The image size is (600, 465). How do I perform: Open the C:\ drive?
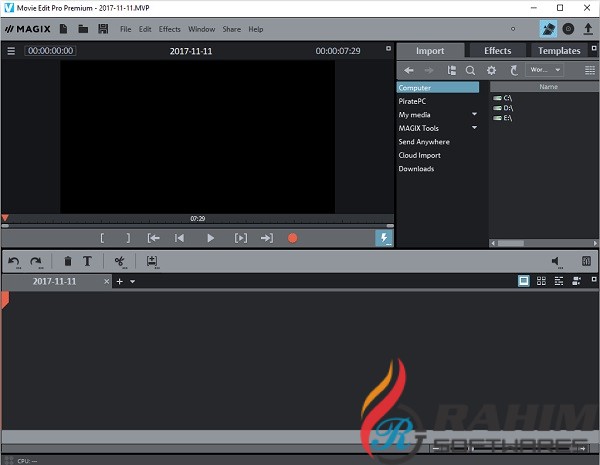[503, 98]
